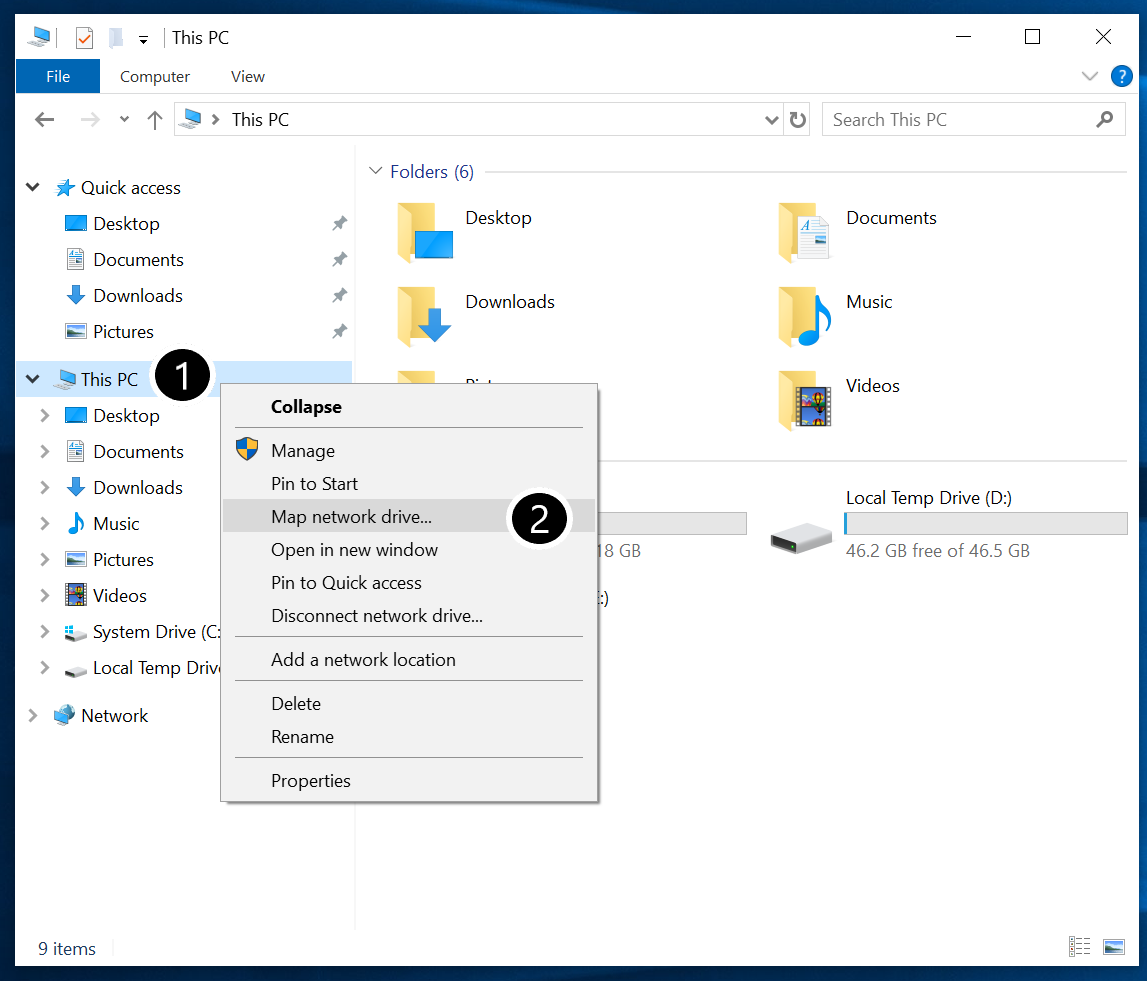1147x981 pixels.
Task: Select Desktop under Quick access
Action: click(126, 223)
